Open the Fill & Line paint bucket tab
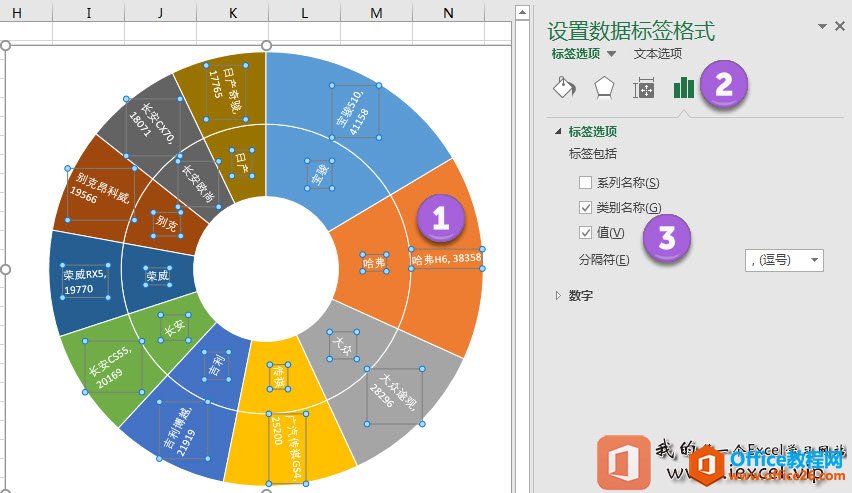This screenshot has height=493, width=852. [565, 87]
